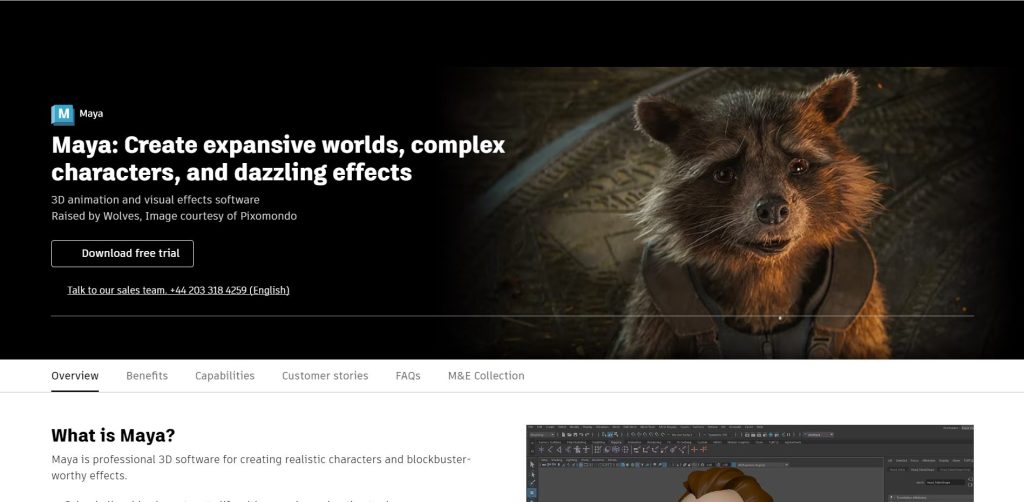The image size is (1024, 502).
Task: Open the M&E Collection tab
Action: pyautogui.click(x=486, y=376)
